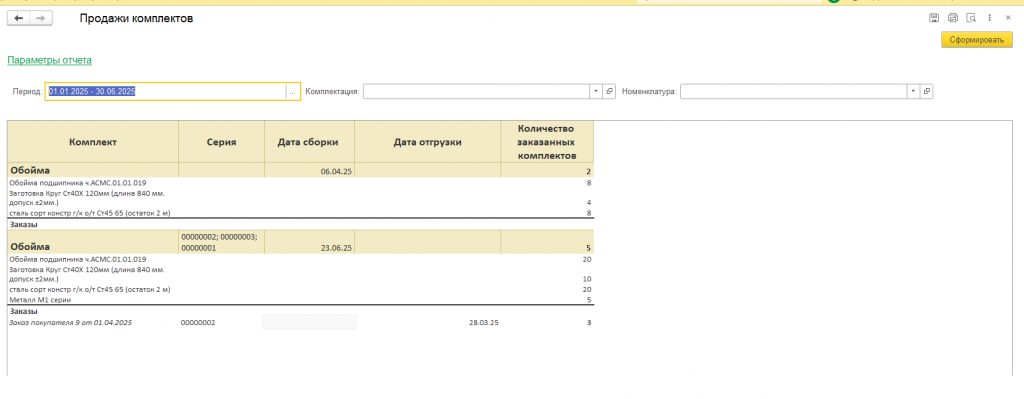This screenshot has height=399, width=1024.
Task: Open period chooser via the ellipsis button
Action: [x=293, y=92]
